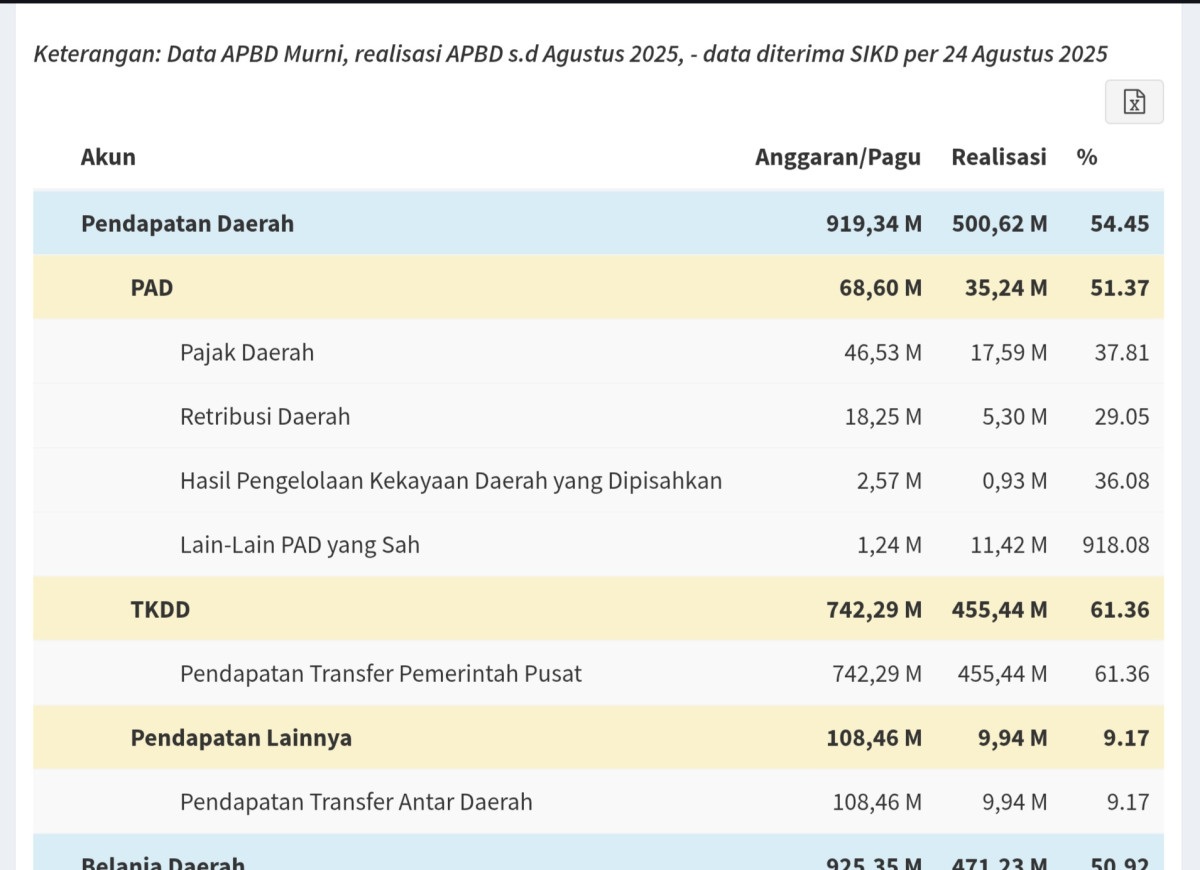The width and height of the screenshot is (1200, 870).
Task: Click the 918.08 percentage value
Action: (1115, 545)
